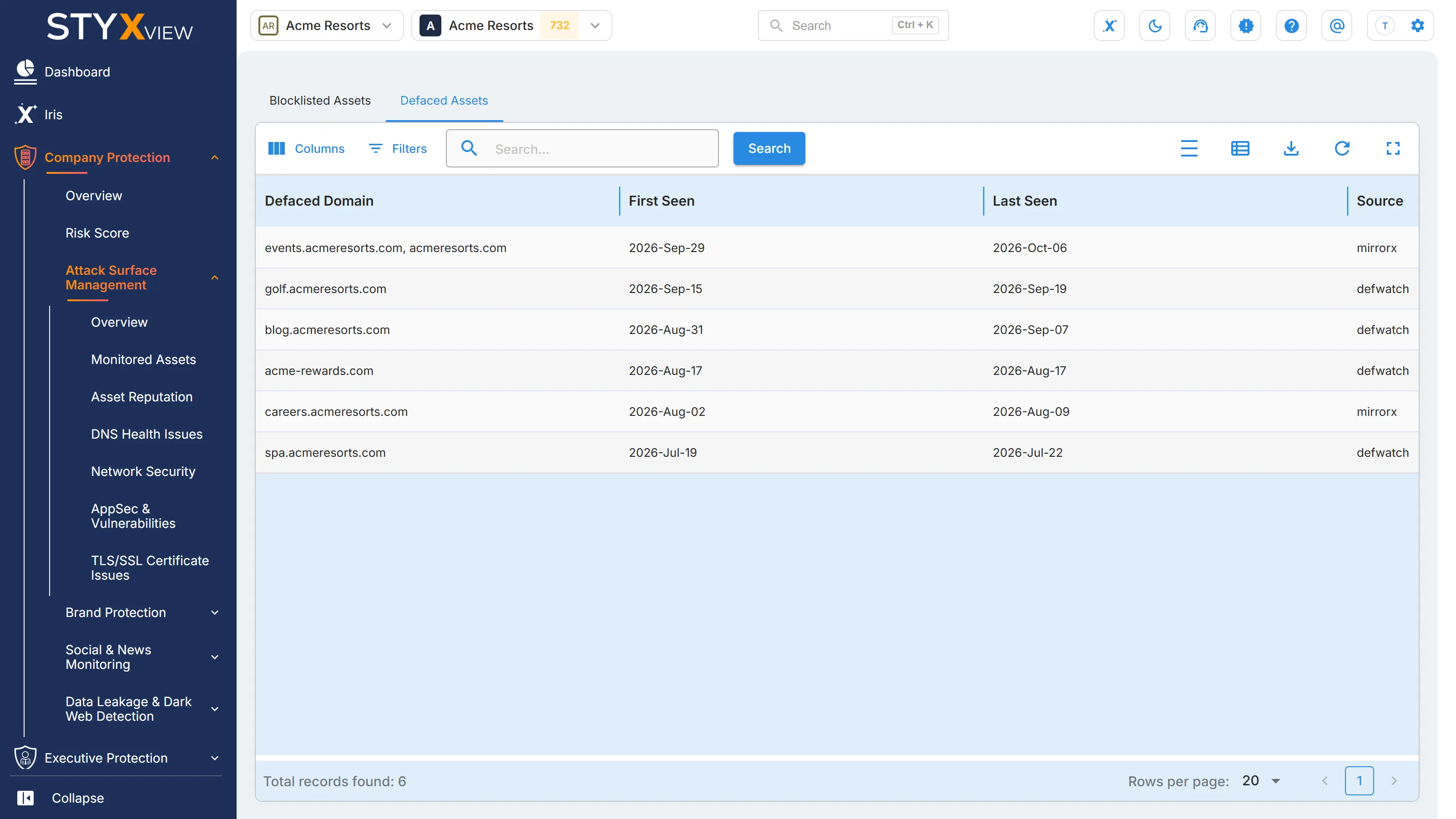Click the @ mentions icon
Screen dimensions: 1456x819
(x=1337, y=25)
